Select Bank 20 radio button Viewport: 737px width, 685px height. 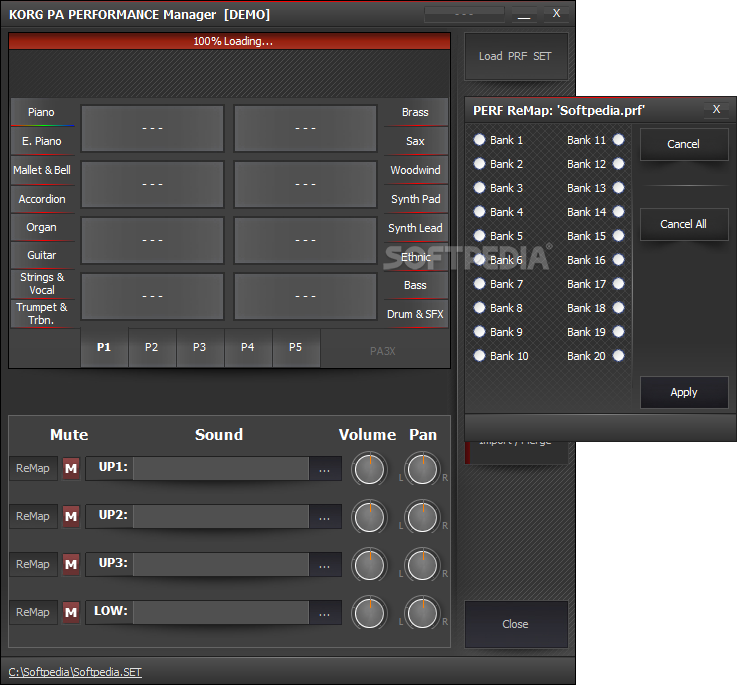[x=619, y=355]
